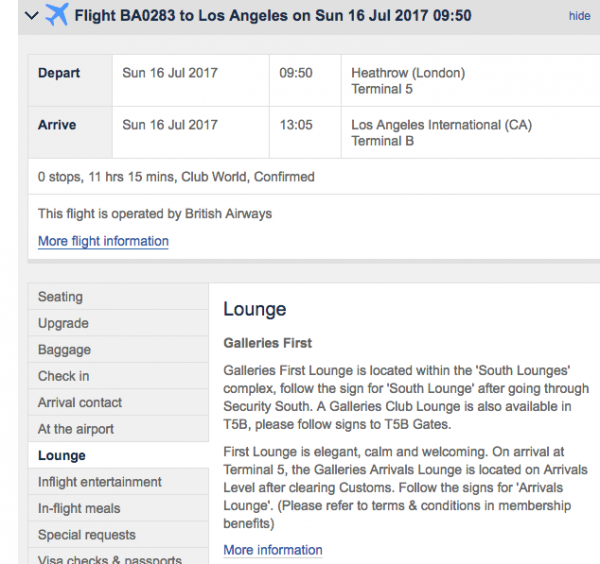View In-flight meals options
The height and width of the screenshot is (564, 600).
[x=118, y=508]
